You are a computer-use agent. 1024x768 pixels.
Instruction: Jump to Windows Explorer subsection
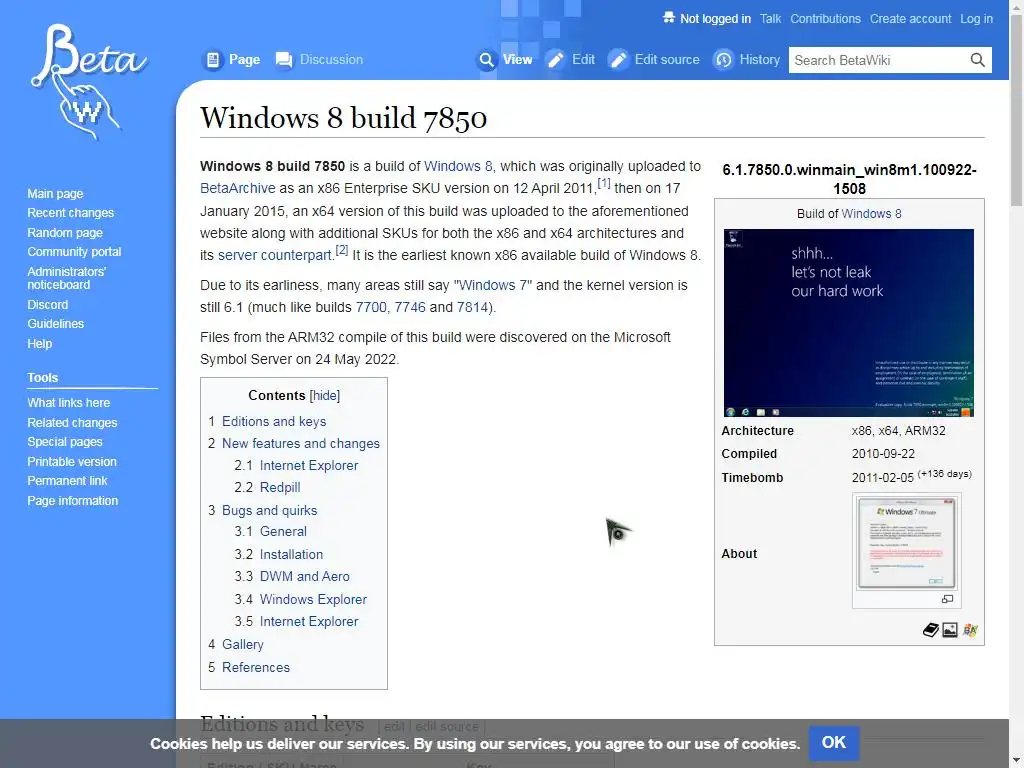click(313, 599)
